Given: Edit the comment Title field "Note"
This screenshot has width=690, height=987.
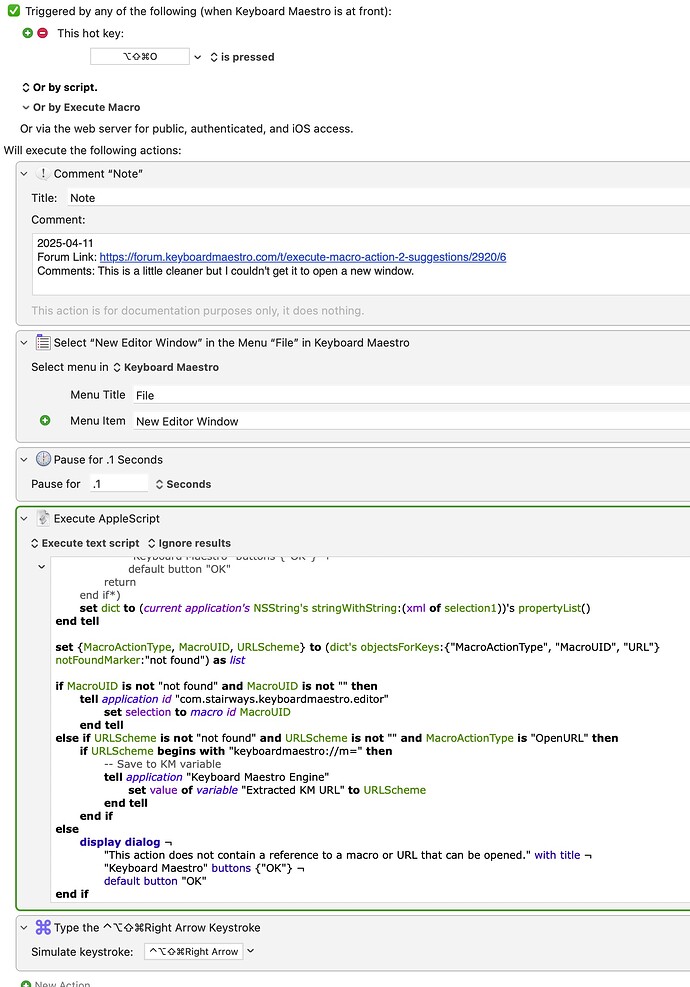Looking at the screenshot, I should (x=378, y=198).
